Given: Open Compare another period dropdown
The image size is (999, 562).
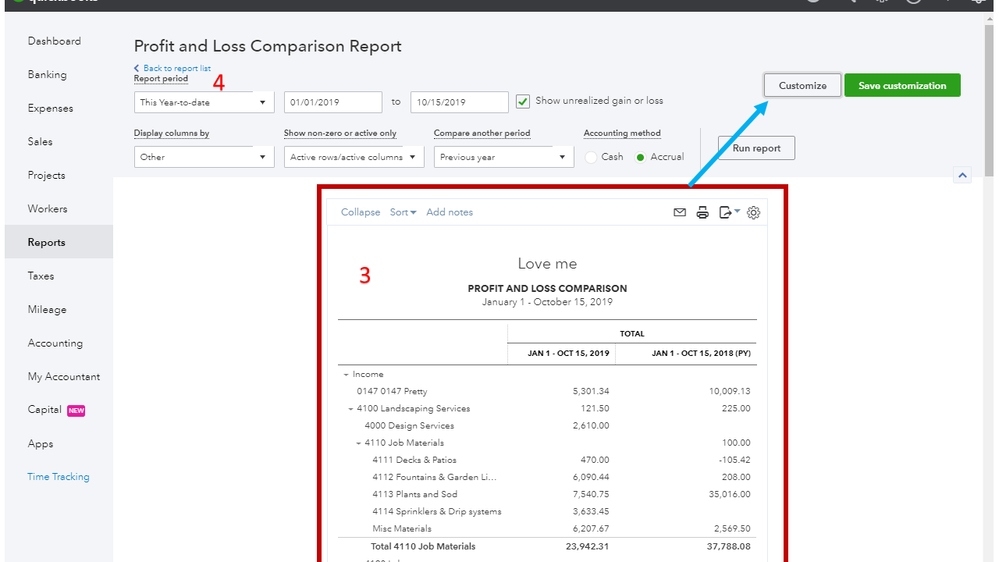Looking at the screenshot, I should pos(503,157).
